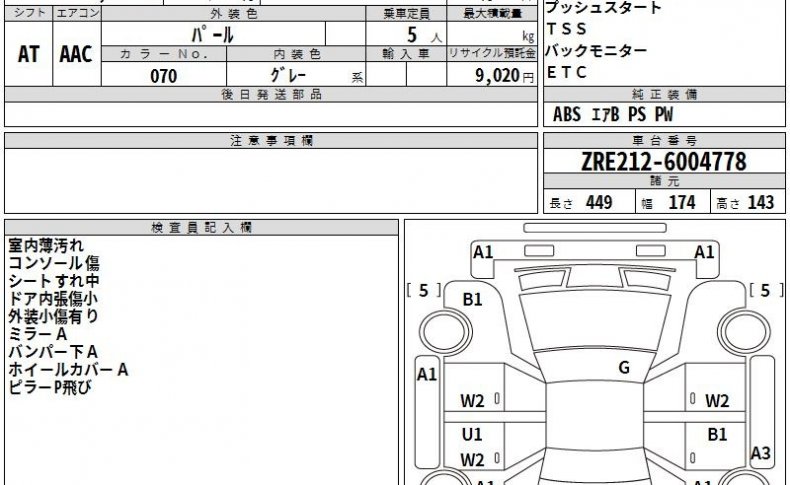790x485 pixels.
Task: Click the 車台番号 header
Action: 665,141
